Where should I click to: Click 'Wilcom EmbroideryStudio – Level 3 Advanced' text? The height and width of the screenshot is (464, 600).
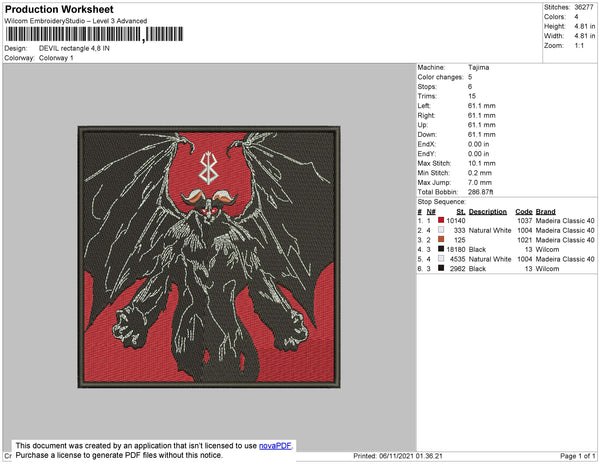[76, 21]
